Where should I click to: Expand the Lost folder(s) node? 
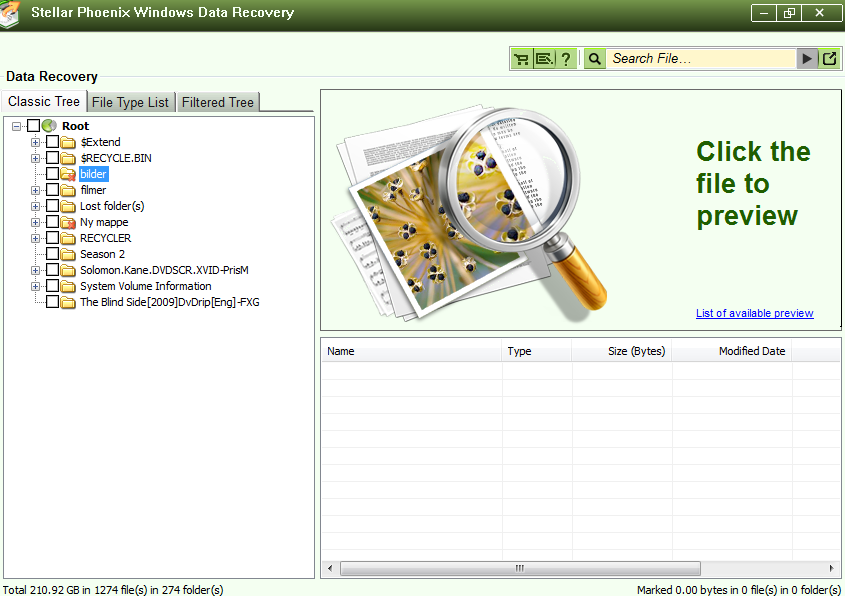click(36, 206)
